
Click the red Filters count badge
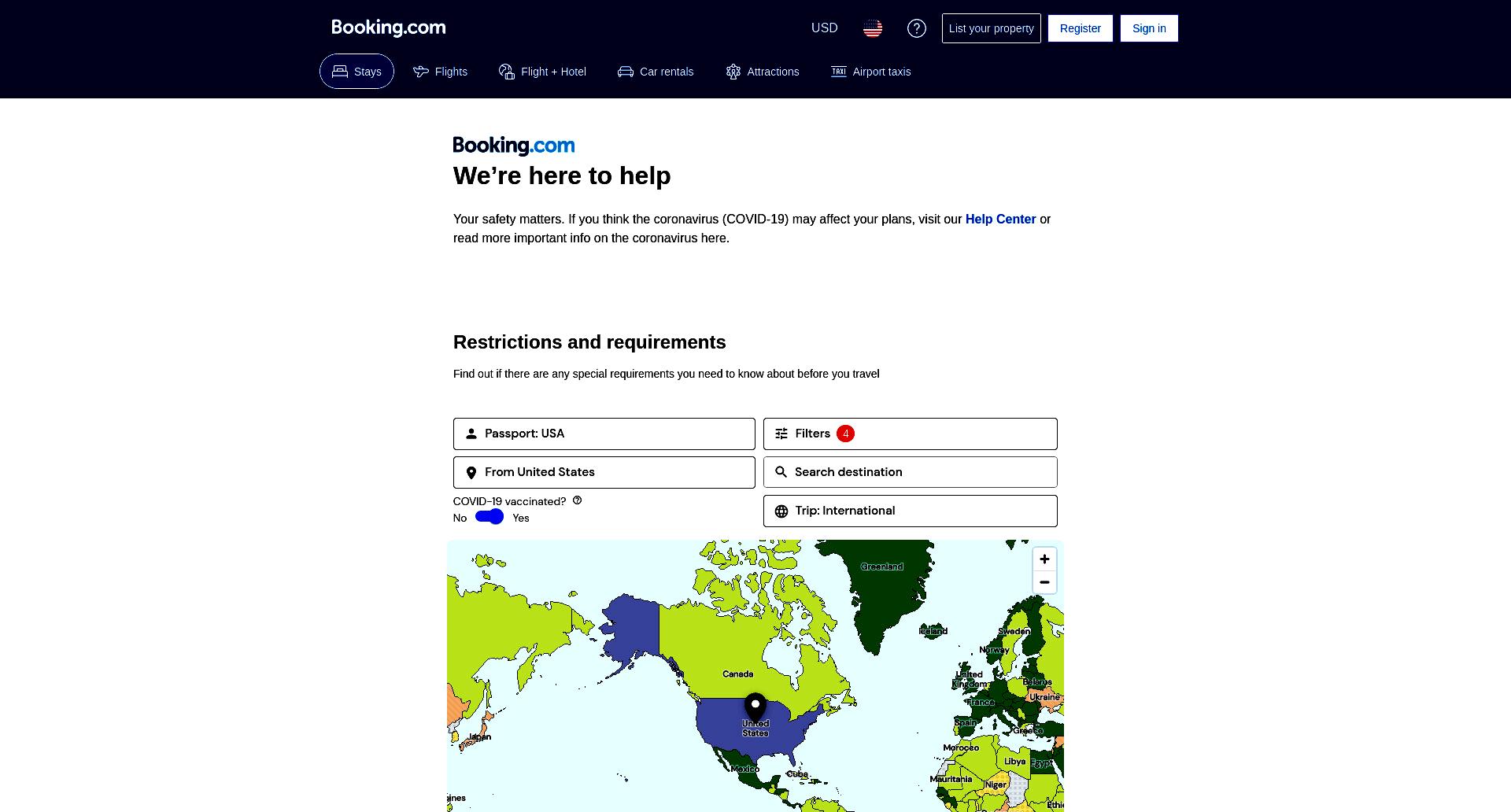(845, 434)
